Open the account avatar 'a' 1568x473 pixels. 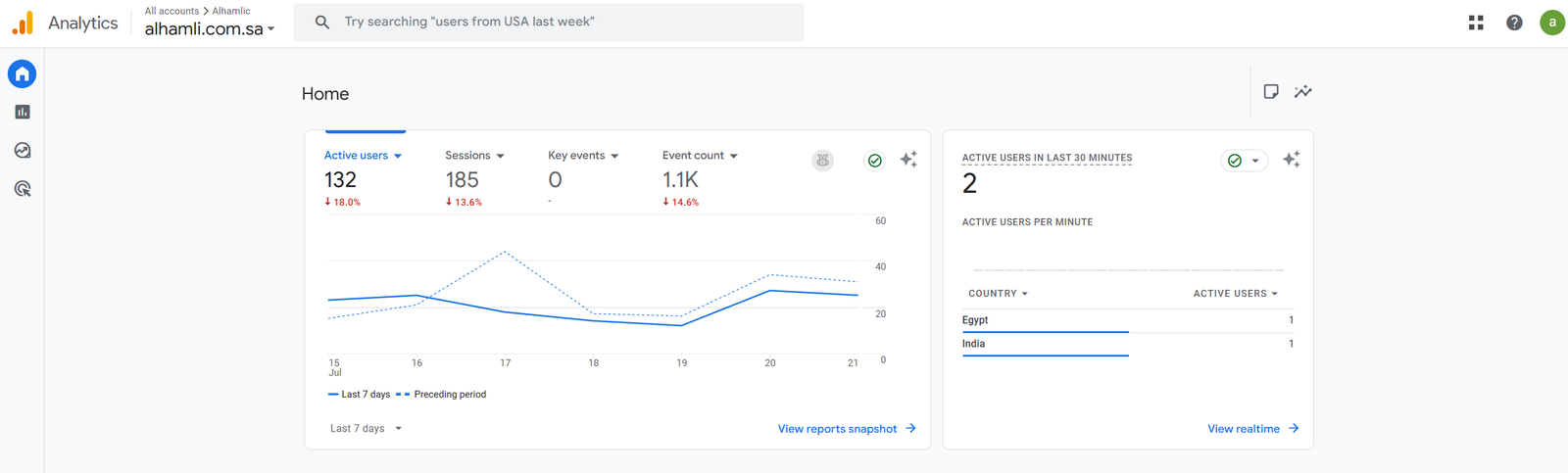coord(1552,23)
